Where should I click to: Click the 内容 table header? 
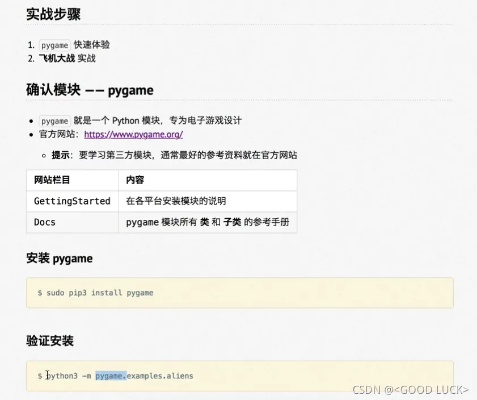click(208, 180)
